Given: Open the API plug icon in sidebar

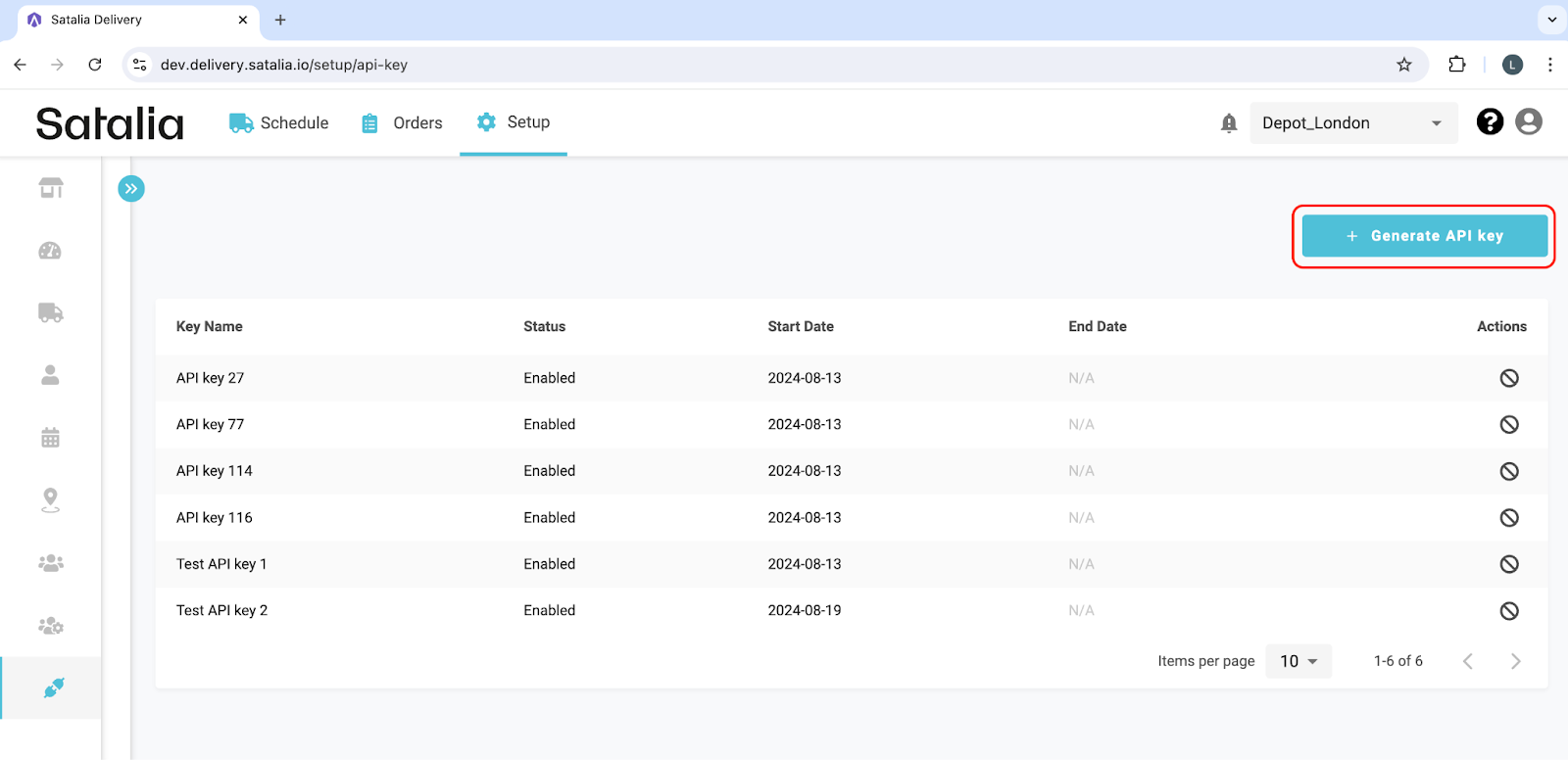Looking at the screenshot, I should point(53,689).
